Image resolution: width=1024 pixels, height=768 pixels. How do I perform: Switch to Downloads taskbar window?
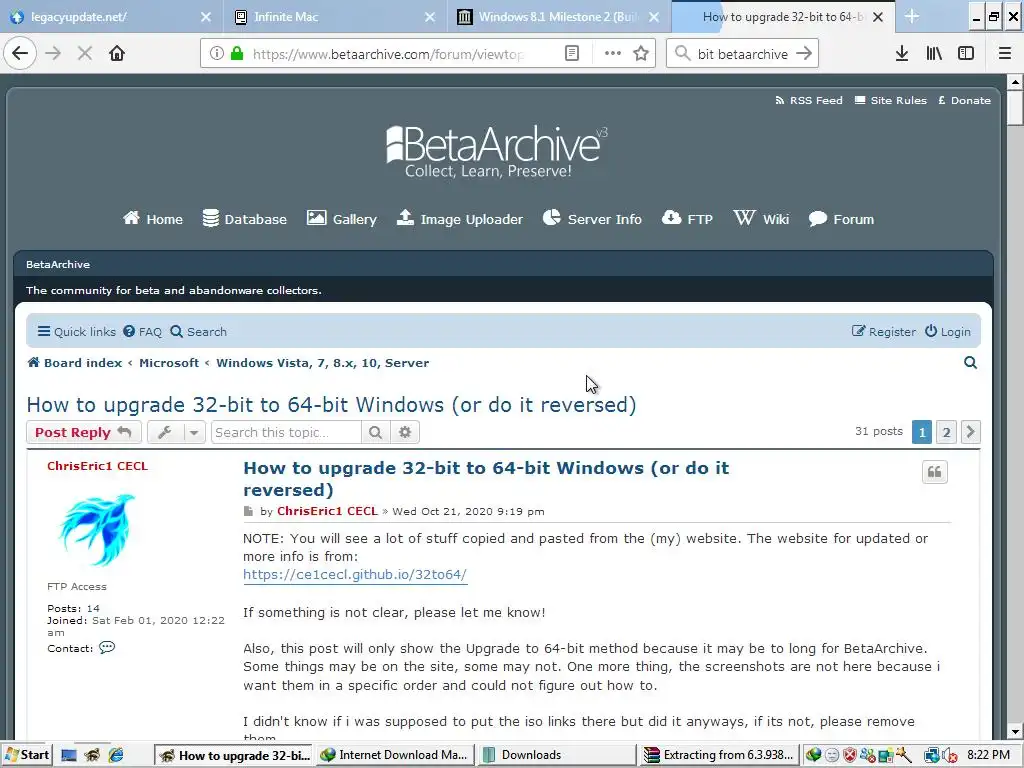pos(555,755)
